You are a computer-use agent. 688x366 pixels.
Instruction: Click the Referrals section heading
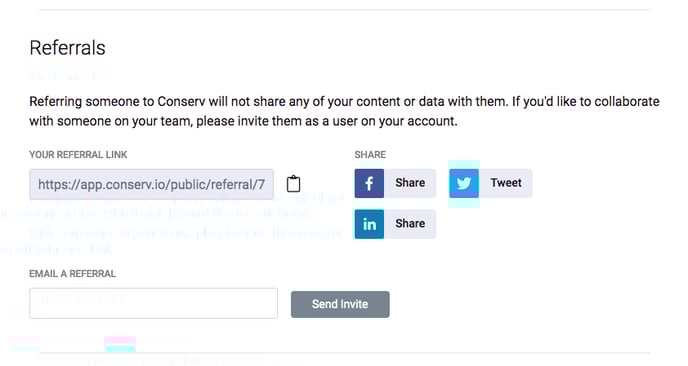[x=67, y=48]
